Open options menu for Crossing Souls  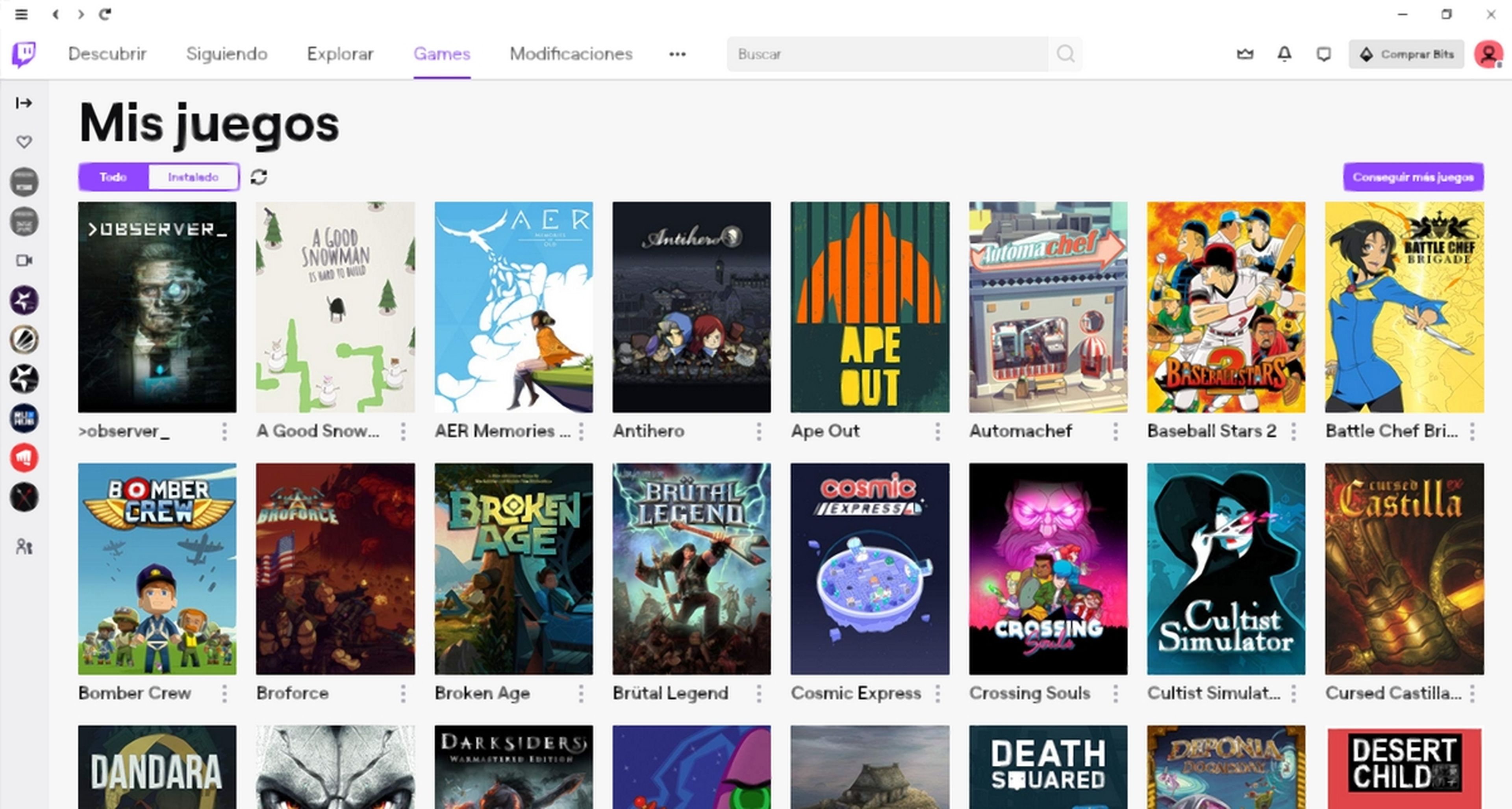point(1116,694)
